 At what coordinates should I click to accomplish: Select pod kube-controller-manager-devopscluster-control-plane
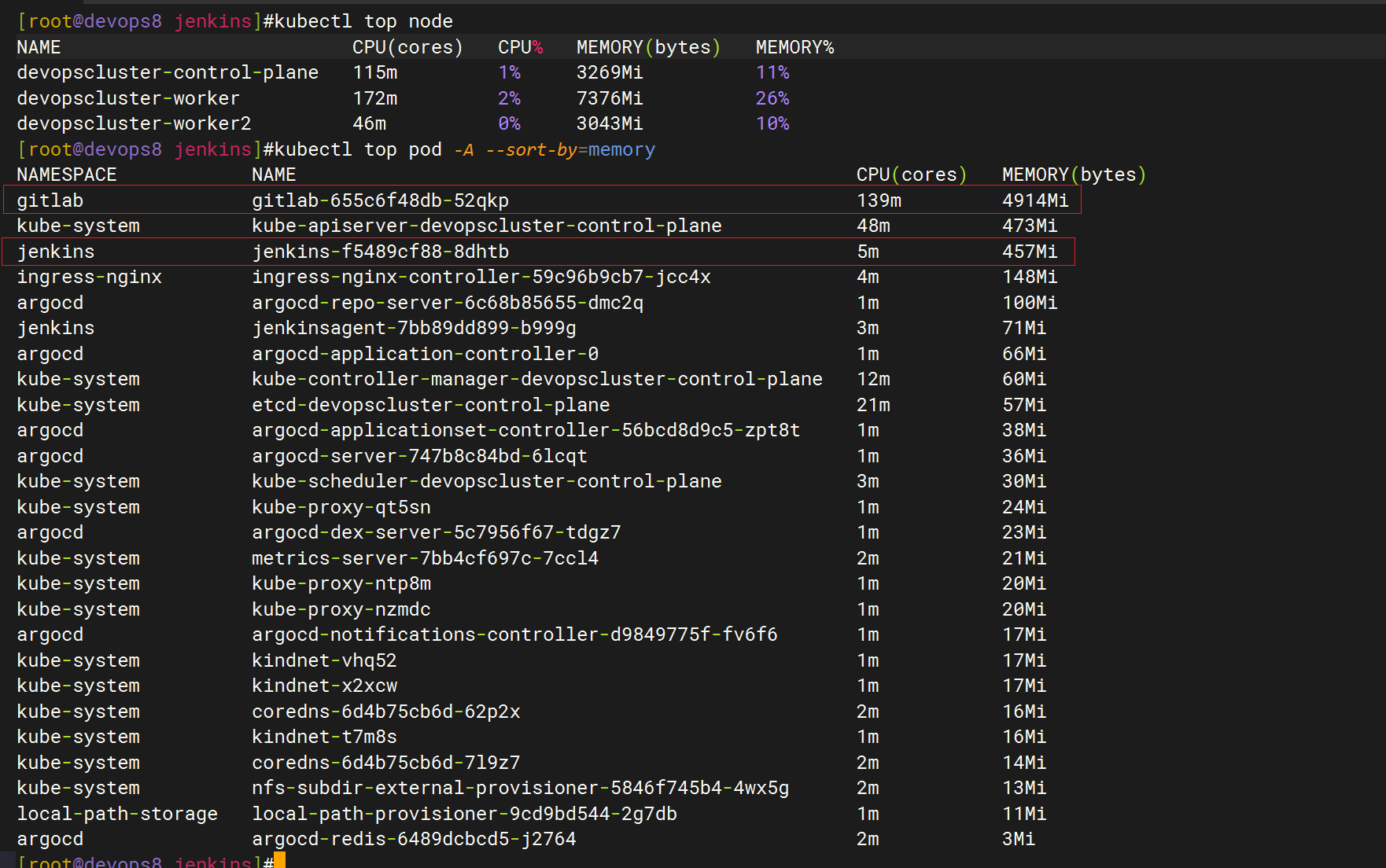[537, 379]
